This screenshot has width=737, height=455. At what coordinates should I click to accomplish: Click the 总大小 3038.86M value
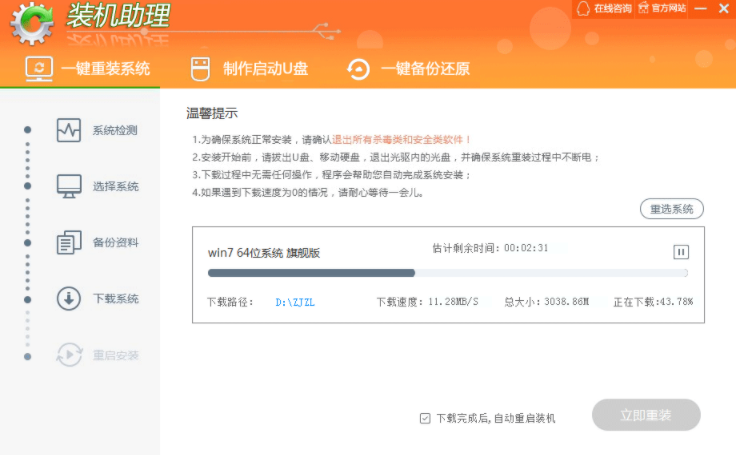[567, 302]
